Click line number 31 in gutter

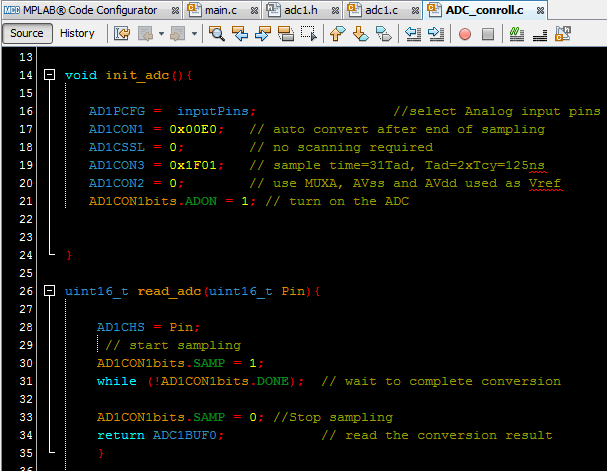tap(26, 381)
